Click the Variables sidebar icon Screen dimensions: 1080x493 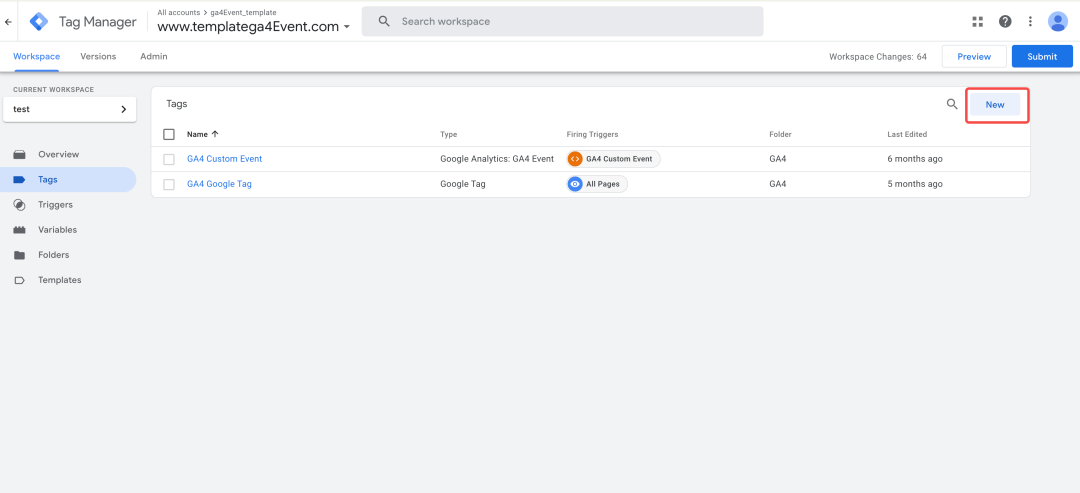coord(19,230)
